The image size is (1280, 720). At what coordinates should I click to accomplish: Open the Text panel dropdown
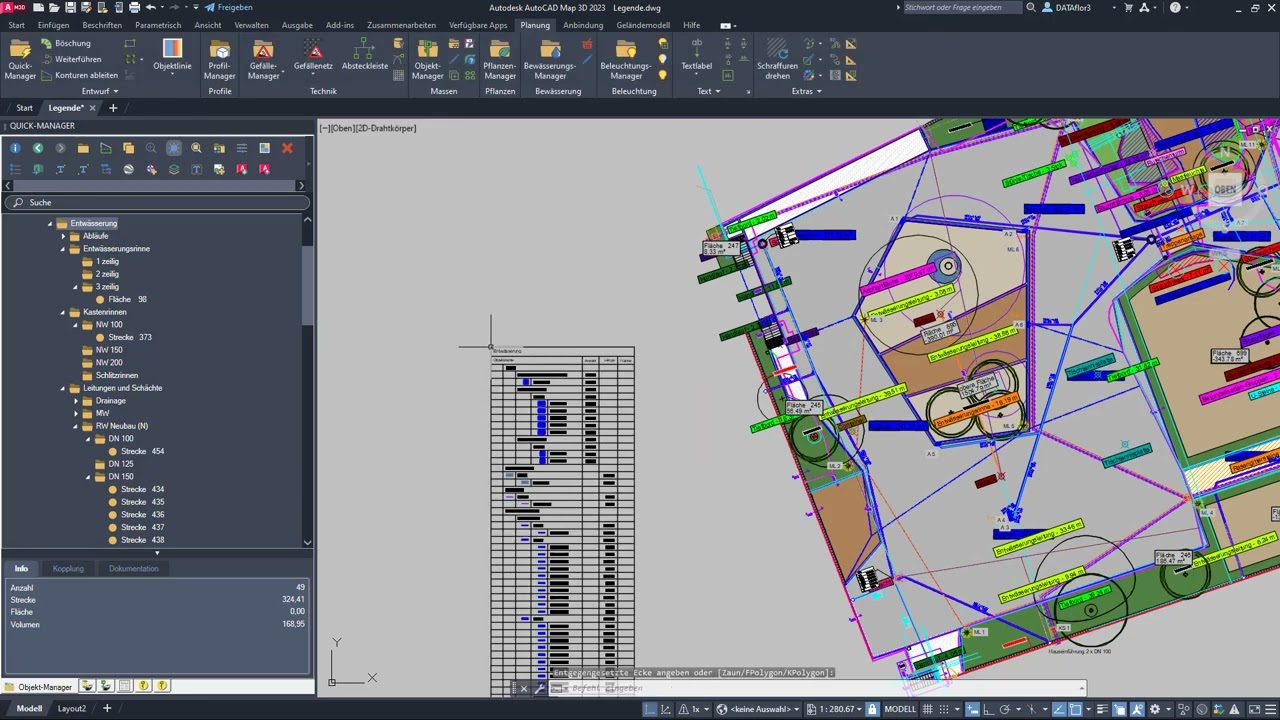tap(709, 91)
